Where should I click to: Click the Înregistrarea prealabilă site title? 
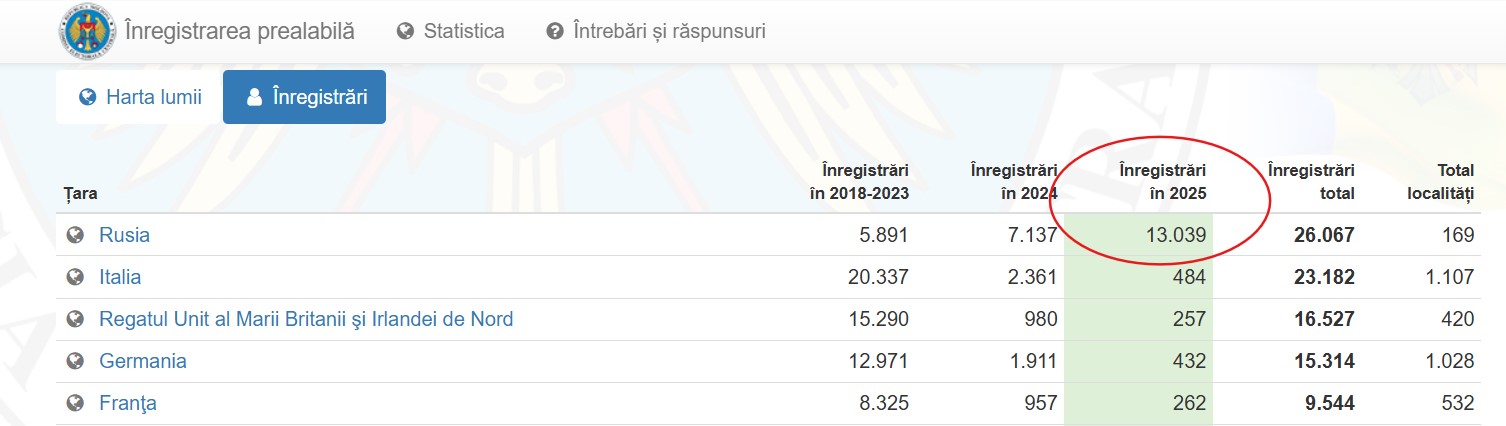point(240,31)
